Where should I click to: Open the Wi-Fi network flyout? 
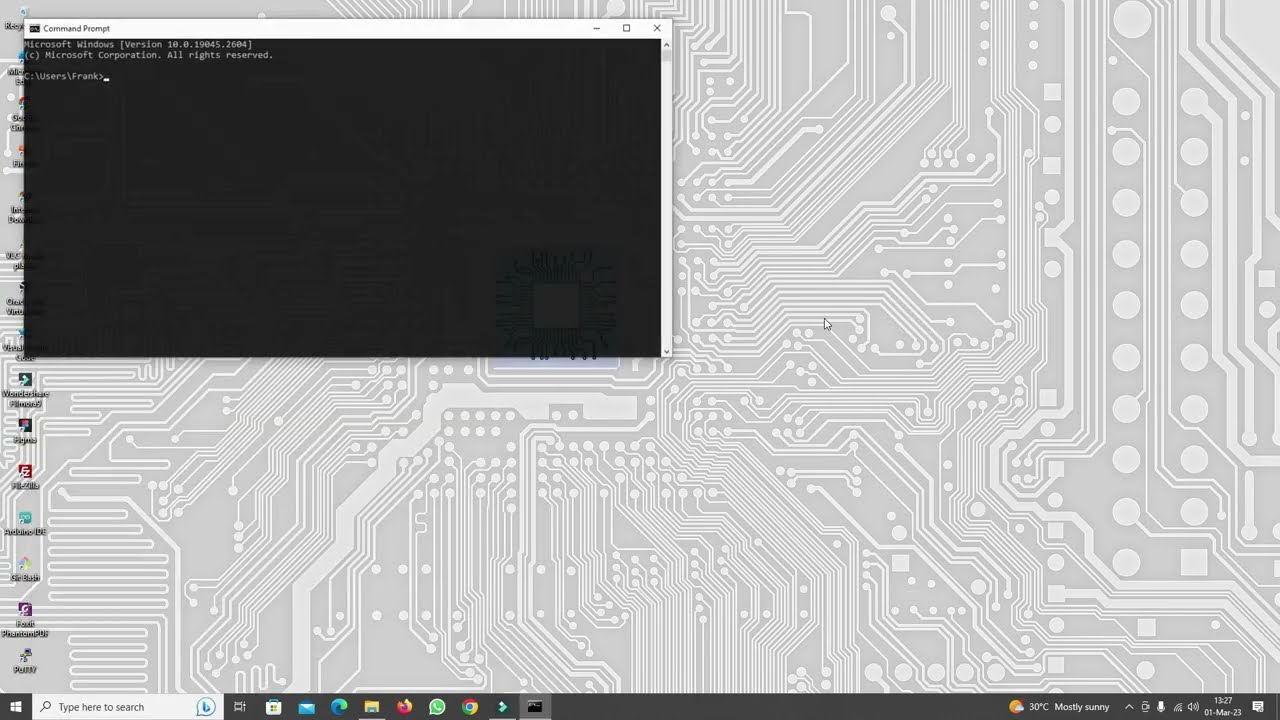point(1177,707)
